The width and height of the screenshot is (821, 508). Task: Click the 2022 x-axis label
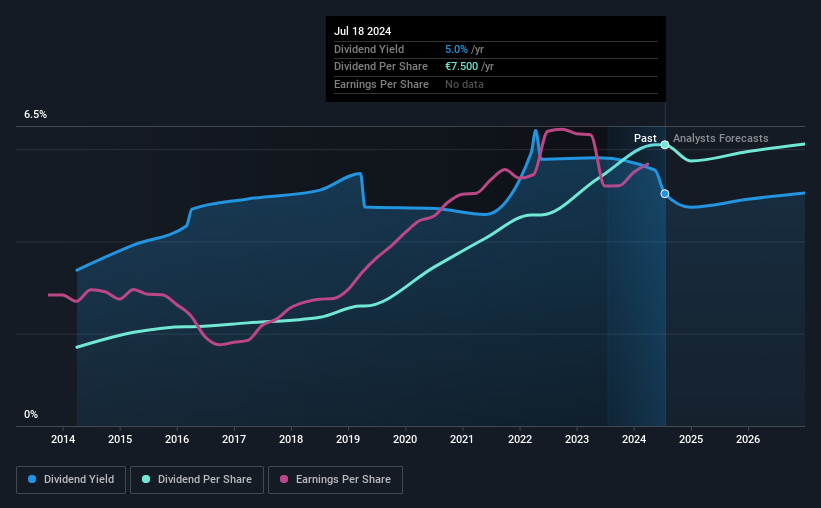coord(520,439)
